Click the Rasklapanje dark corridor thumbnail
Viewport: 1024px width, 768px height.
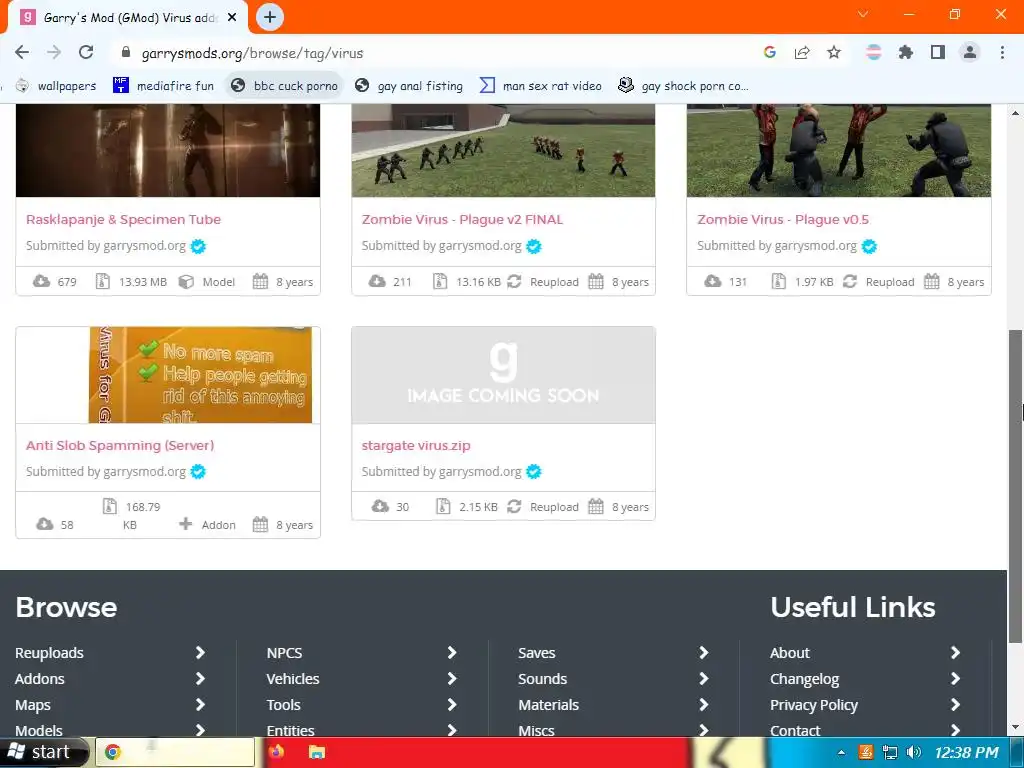point(168,150)
